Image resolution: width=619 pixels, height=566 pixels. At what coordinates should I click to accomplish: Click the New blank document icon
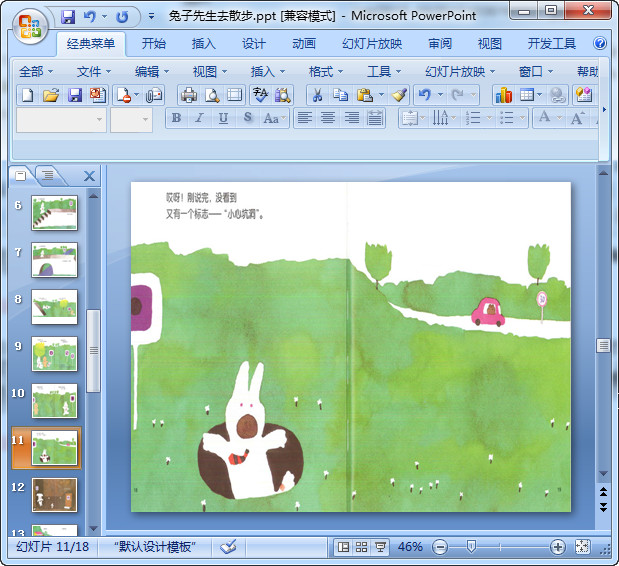[27, 95]
